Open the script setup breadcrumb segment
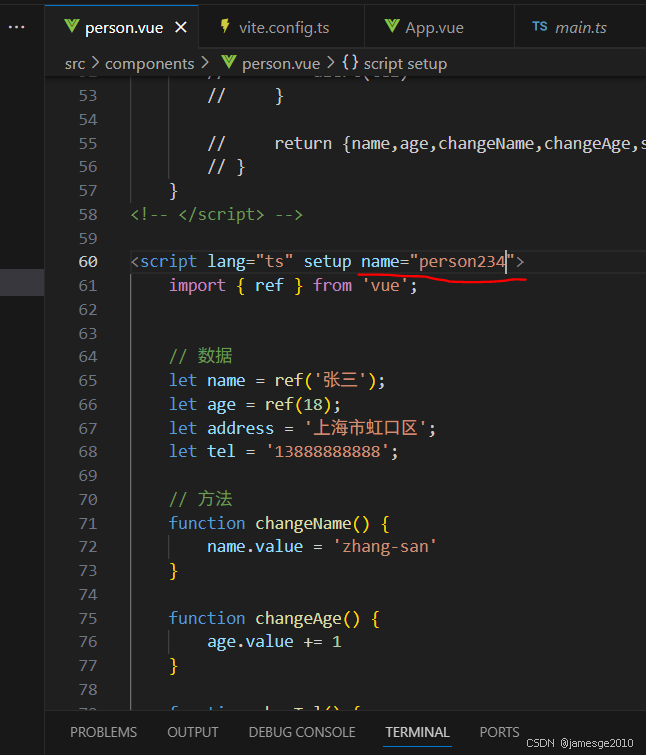This screenshot has height=755, width=646. 405,64
